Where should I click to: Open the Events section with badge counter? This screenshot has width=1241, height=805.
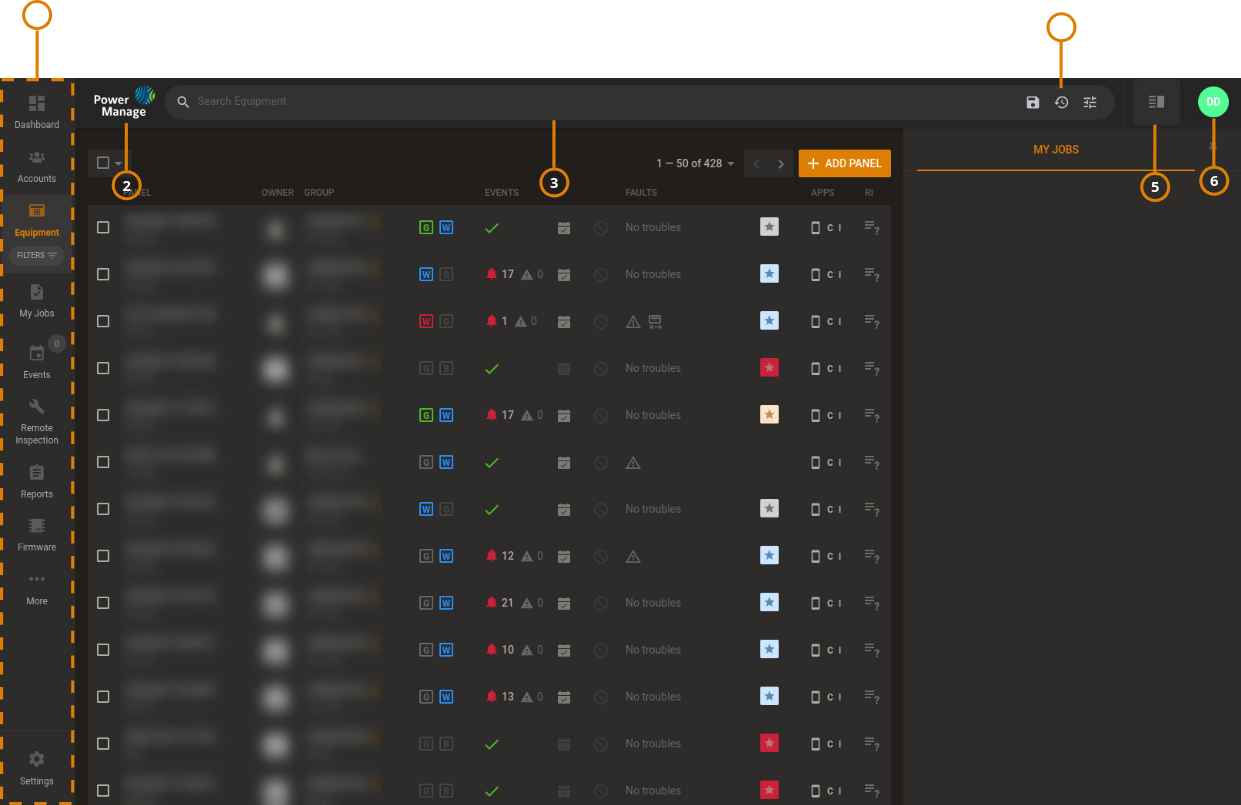(x=36, y=362)
